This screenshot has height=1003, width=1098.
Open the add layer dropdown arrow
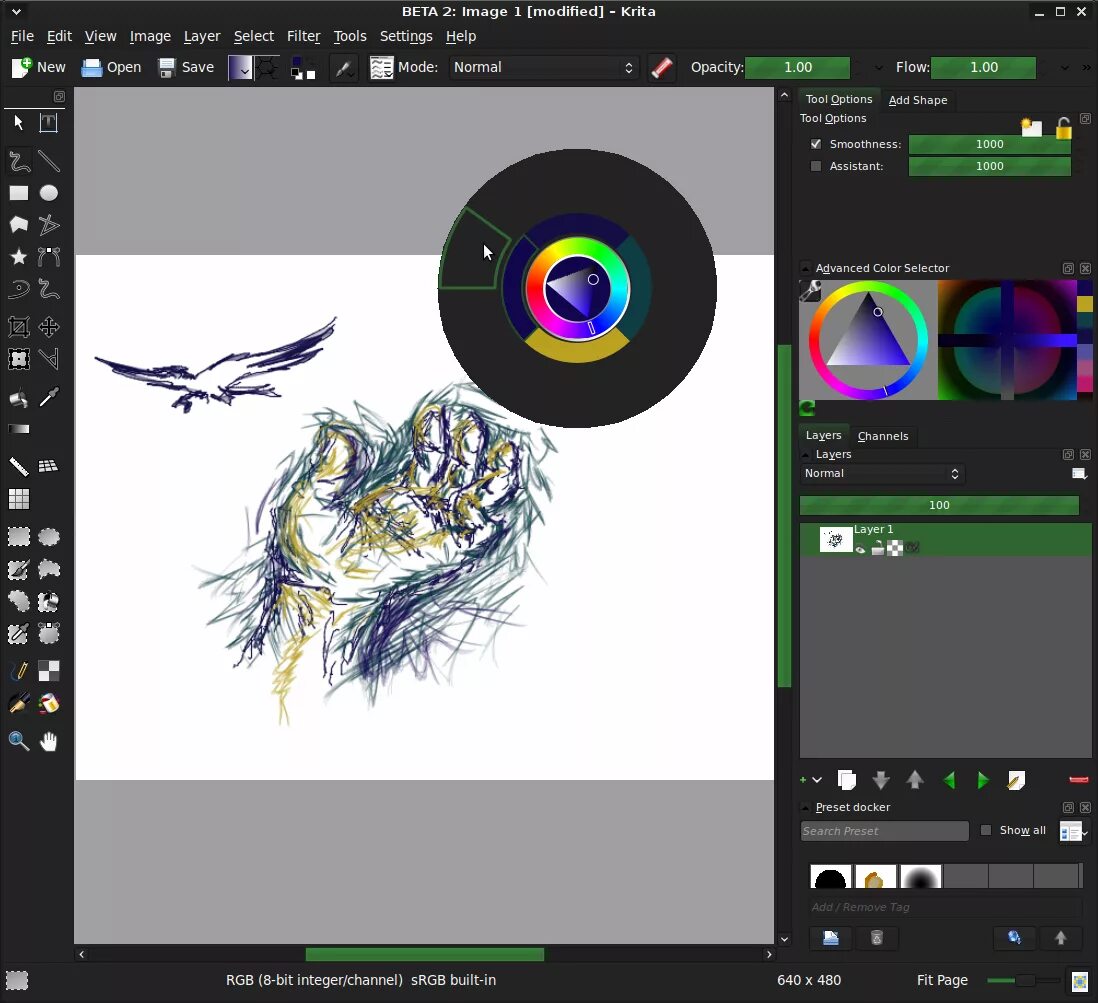tap(816, 780)
